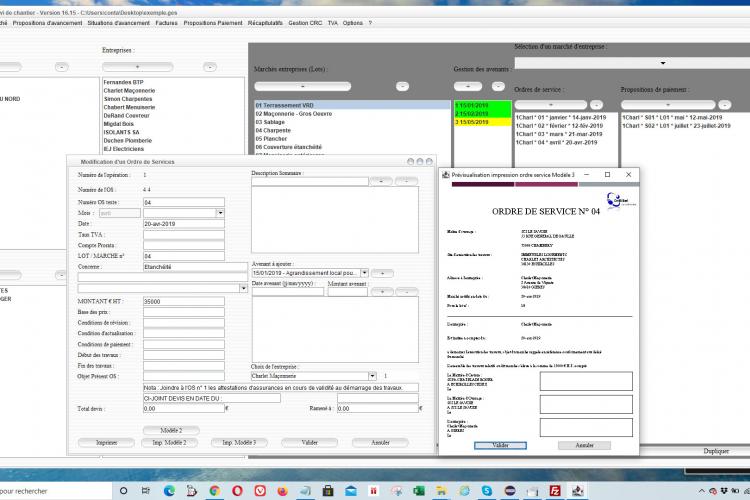This screenshot has width=750, height=500.
Task: Open the Factures menu
Action: point(166,23)
